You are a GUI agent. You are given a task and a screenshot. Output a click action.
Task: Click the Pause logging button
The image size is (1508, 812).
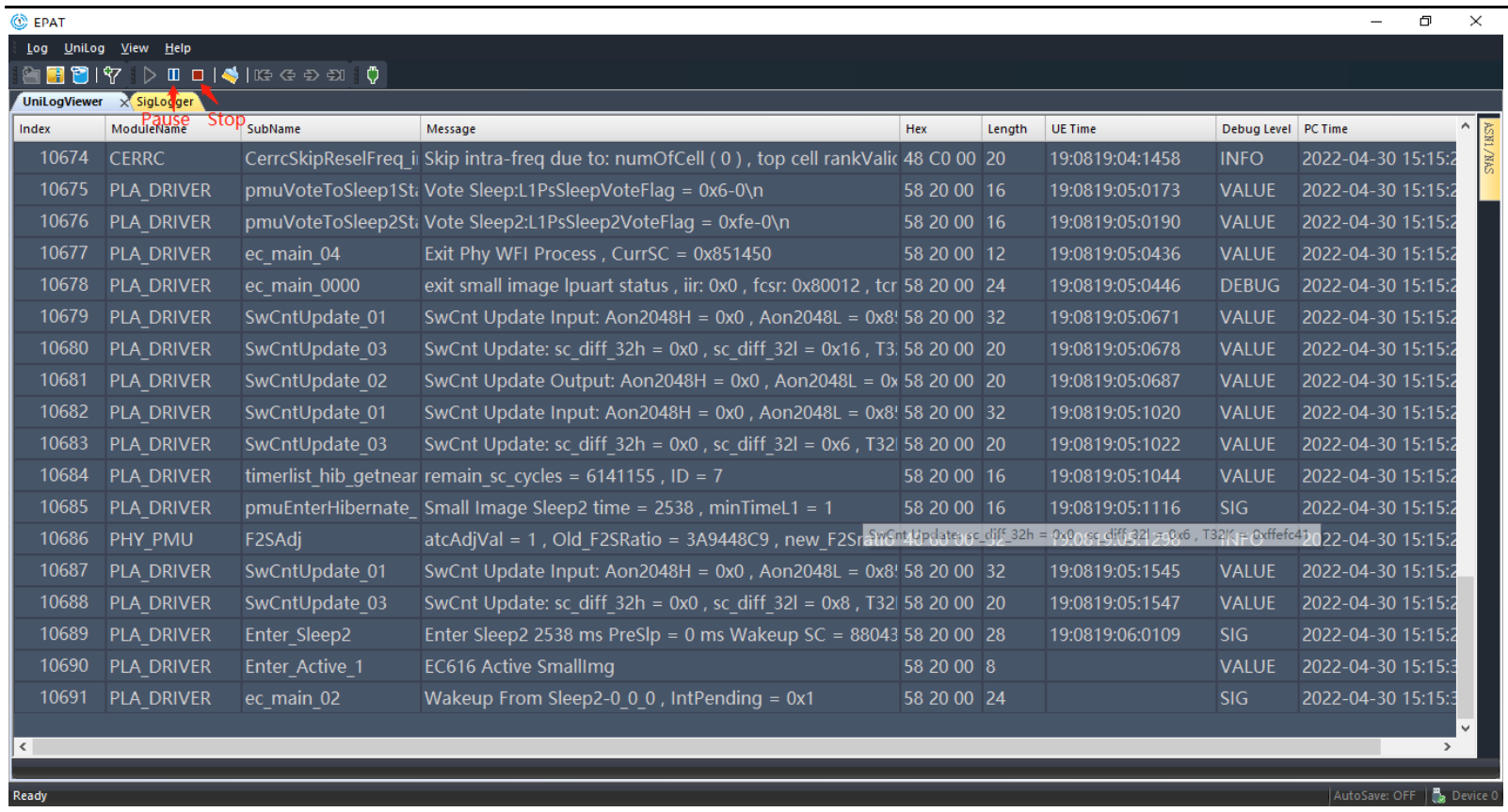[173, 75]
